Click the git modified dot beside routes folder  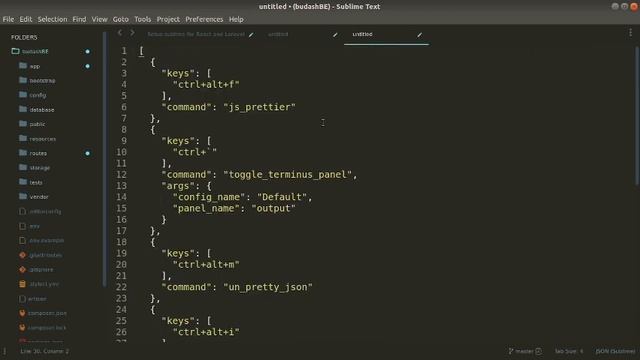(87, 153)
